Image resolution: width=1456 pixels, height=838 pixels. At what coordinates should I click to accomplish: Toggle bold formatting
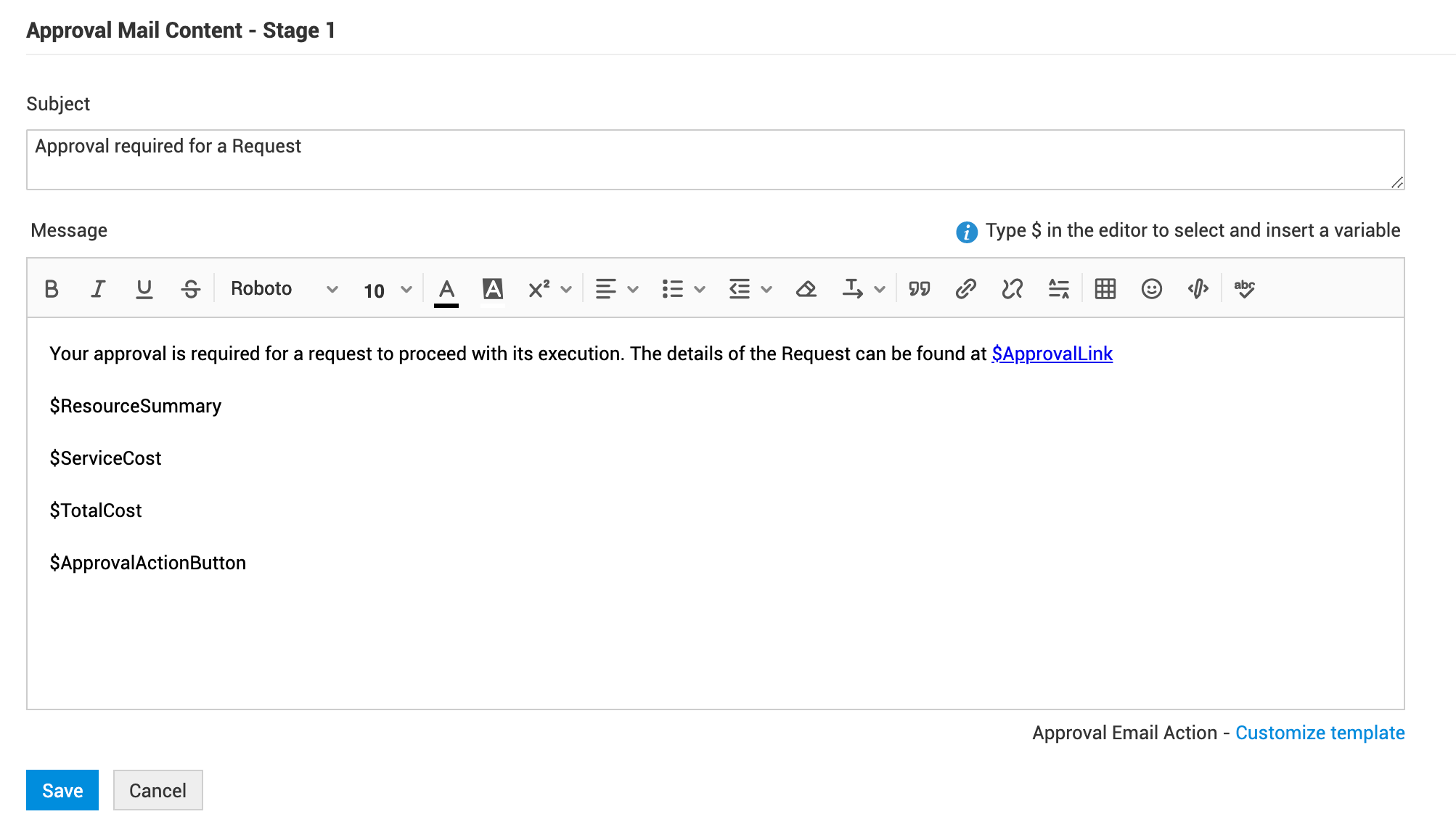[52, 289]
